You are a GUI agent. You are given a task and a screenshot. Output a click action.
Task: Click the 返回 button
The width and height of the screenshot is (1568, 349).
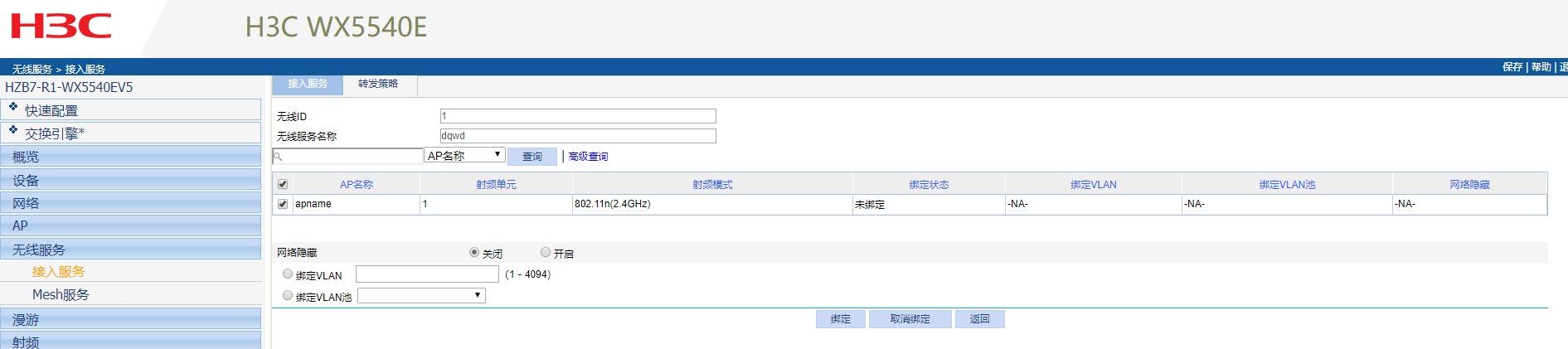pos(980,319)
